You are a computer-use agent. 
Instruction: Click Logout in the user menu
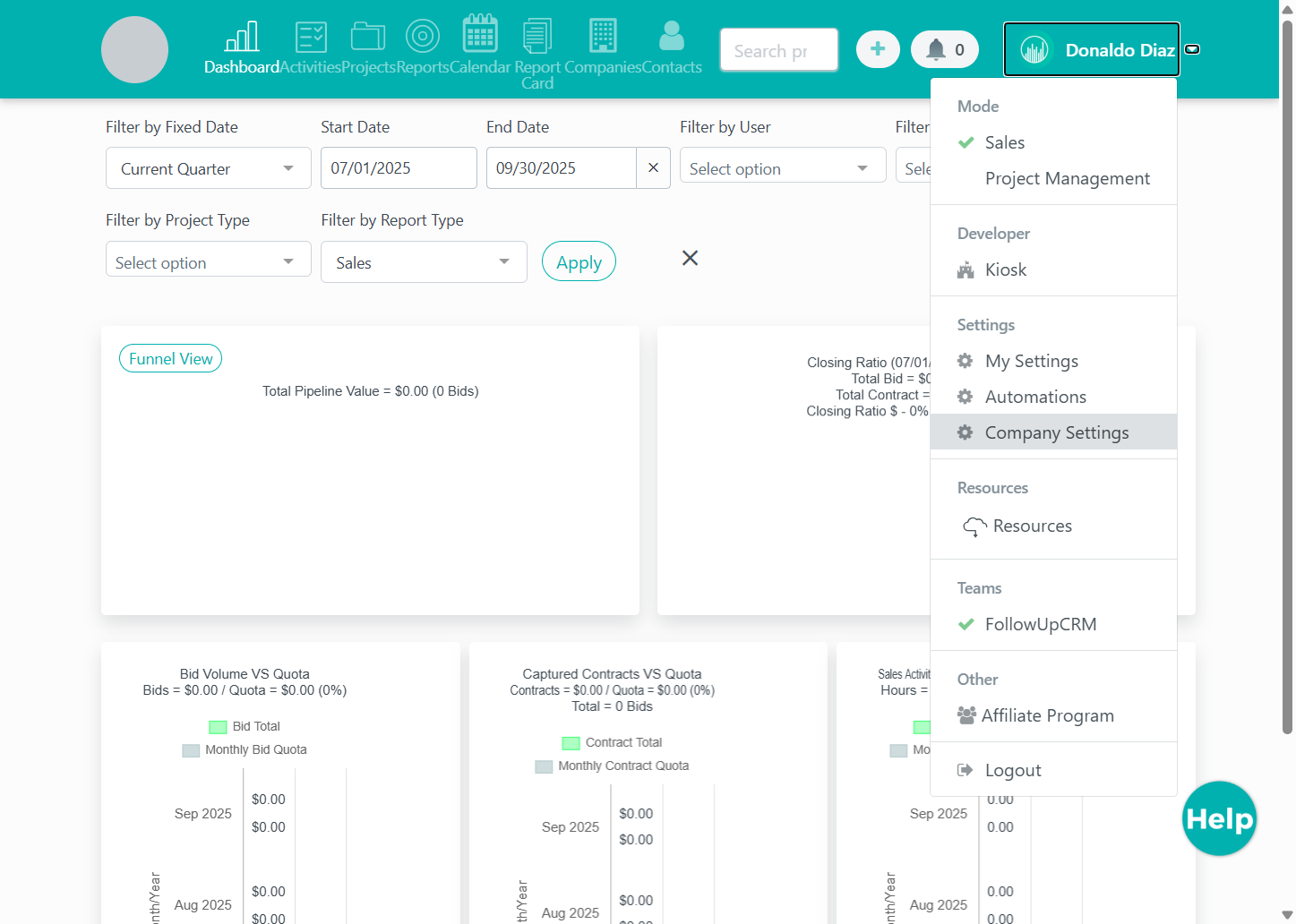click(x=1053, y=770)
